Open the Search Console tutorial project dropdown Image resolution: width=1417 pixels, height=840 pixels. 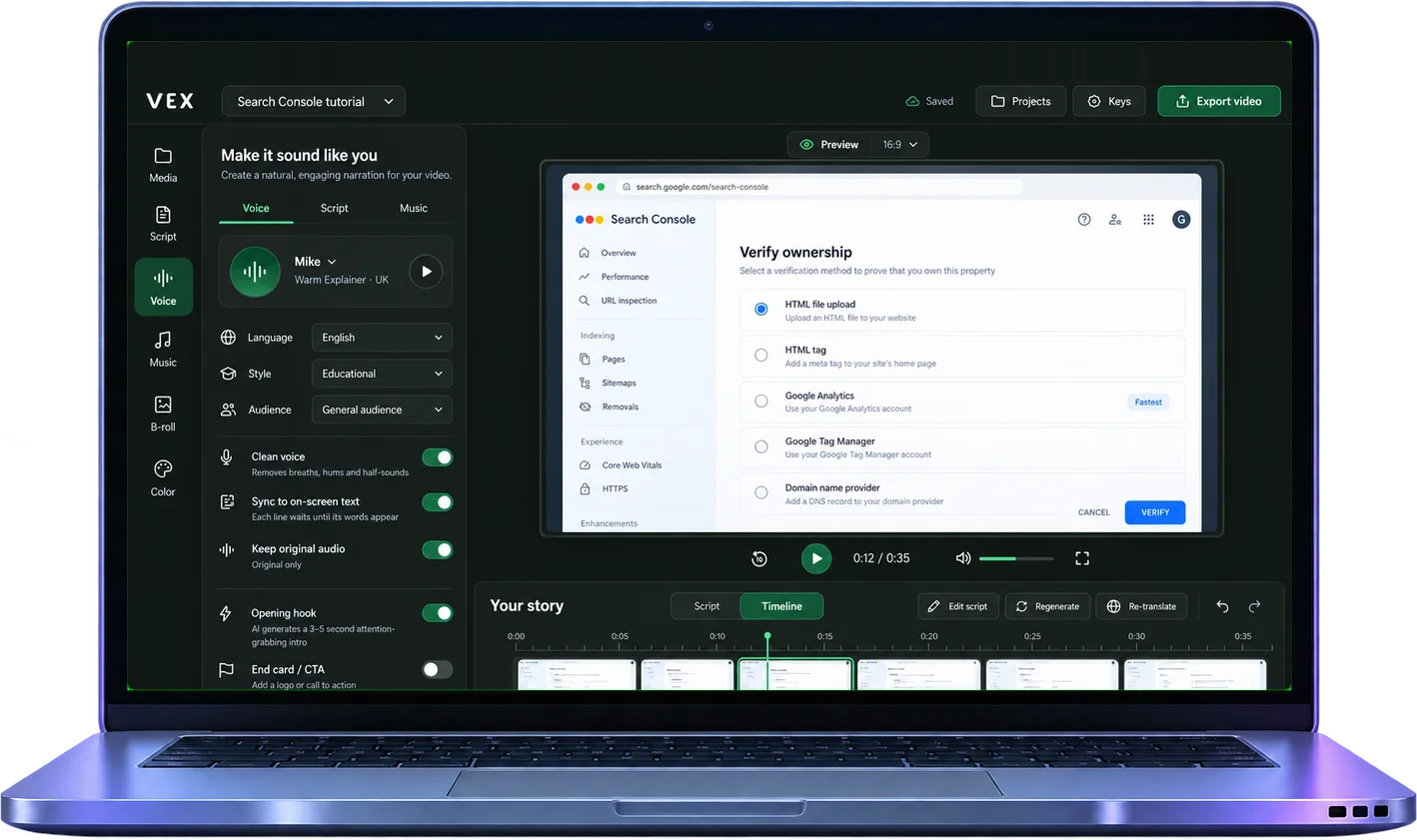[x=313, y=101]
